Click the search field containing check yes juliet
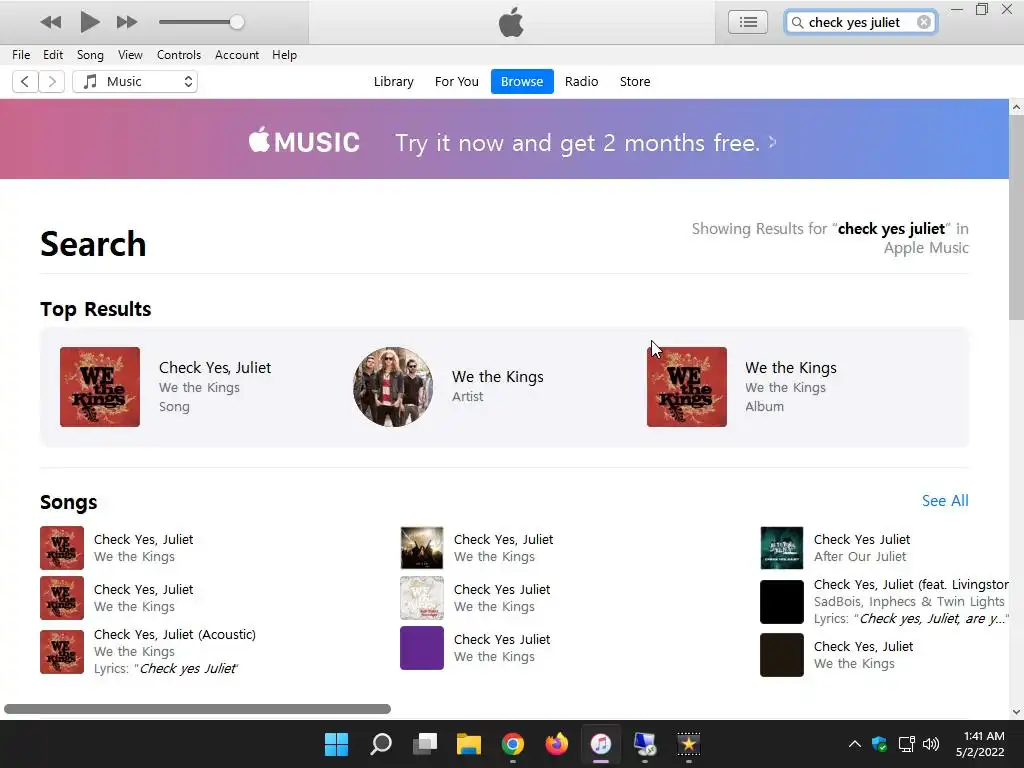Viewport: 1024px width, 768px height. [861, 22]
